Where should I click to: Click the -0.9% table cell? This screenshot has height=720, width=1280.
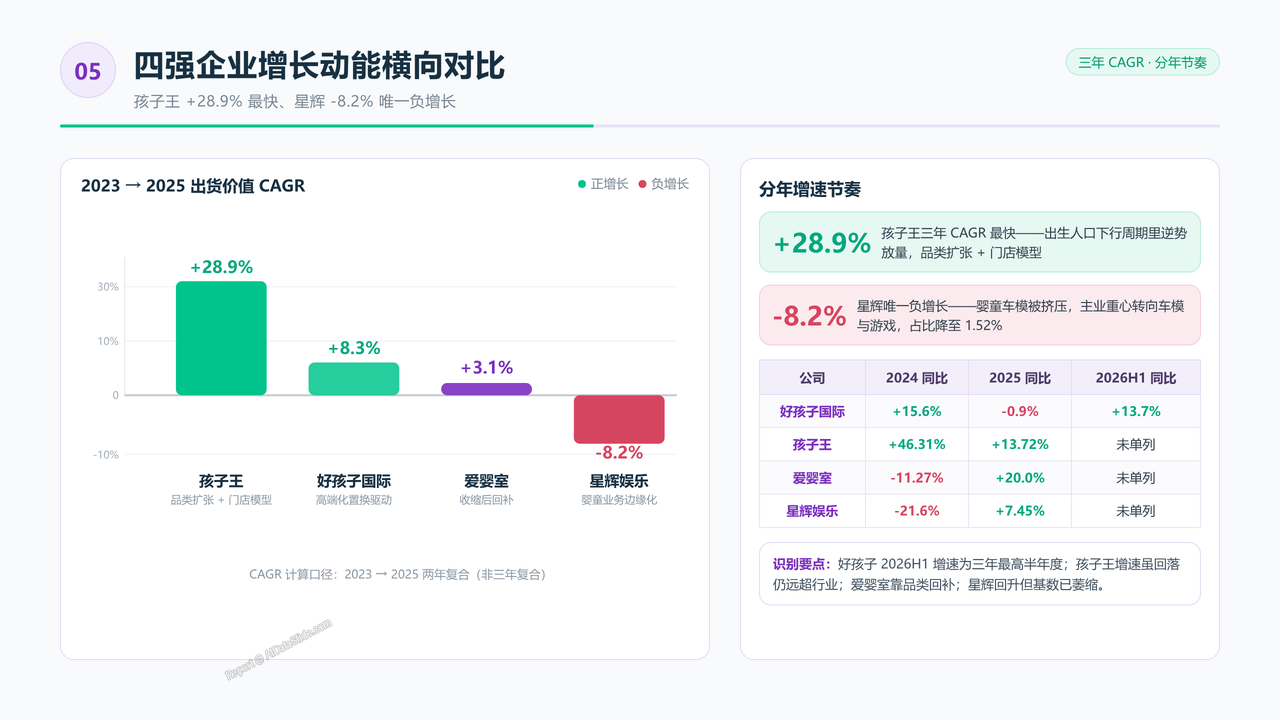point(1020,411)
